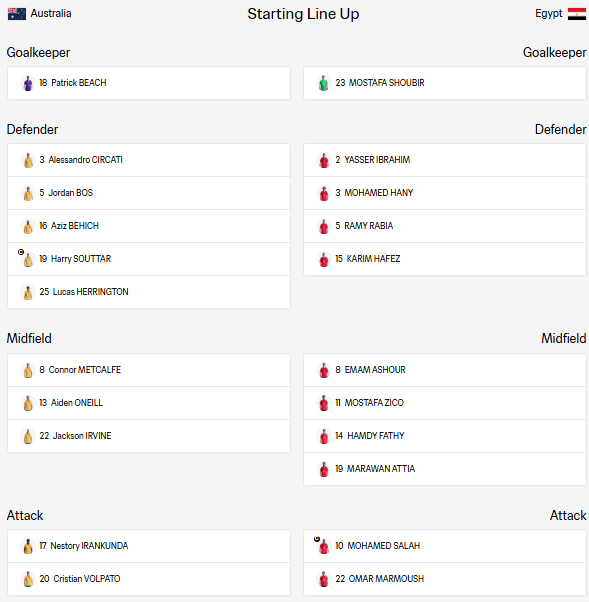The image size is (589, 602).
Task: Select Jackson IRVINE from Australia midfield
Action: pos(149,436)
